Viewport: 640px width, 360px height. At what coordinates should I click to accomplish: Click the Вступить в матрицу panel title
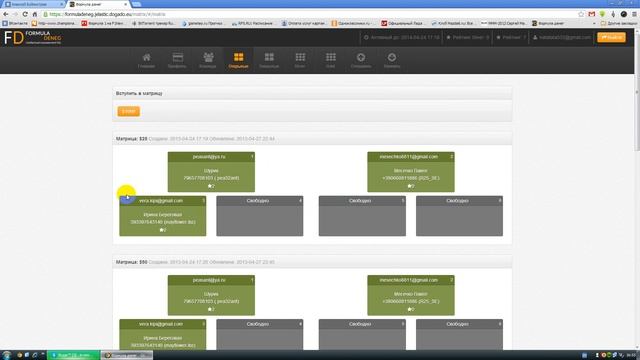pos(139,93)
